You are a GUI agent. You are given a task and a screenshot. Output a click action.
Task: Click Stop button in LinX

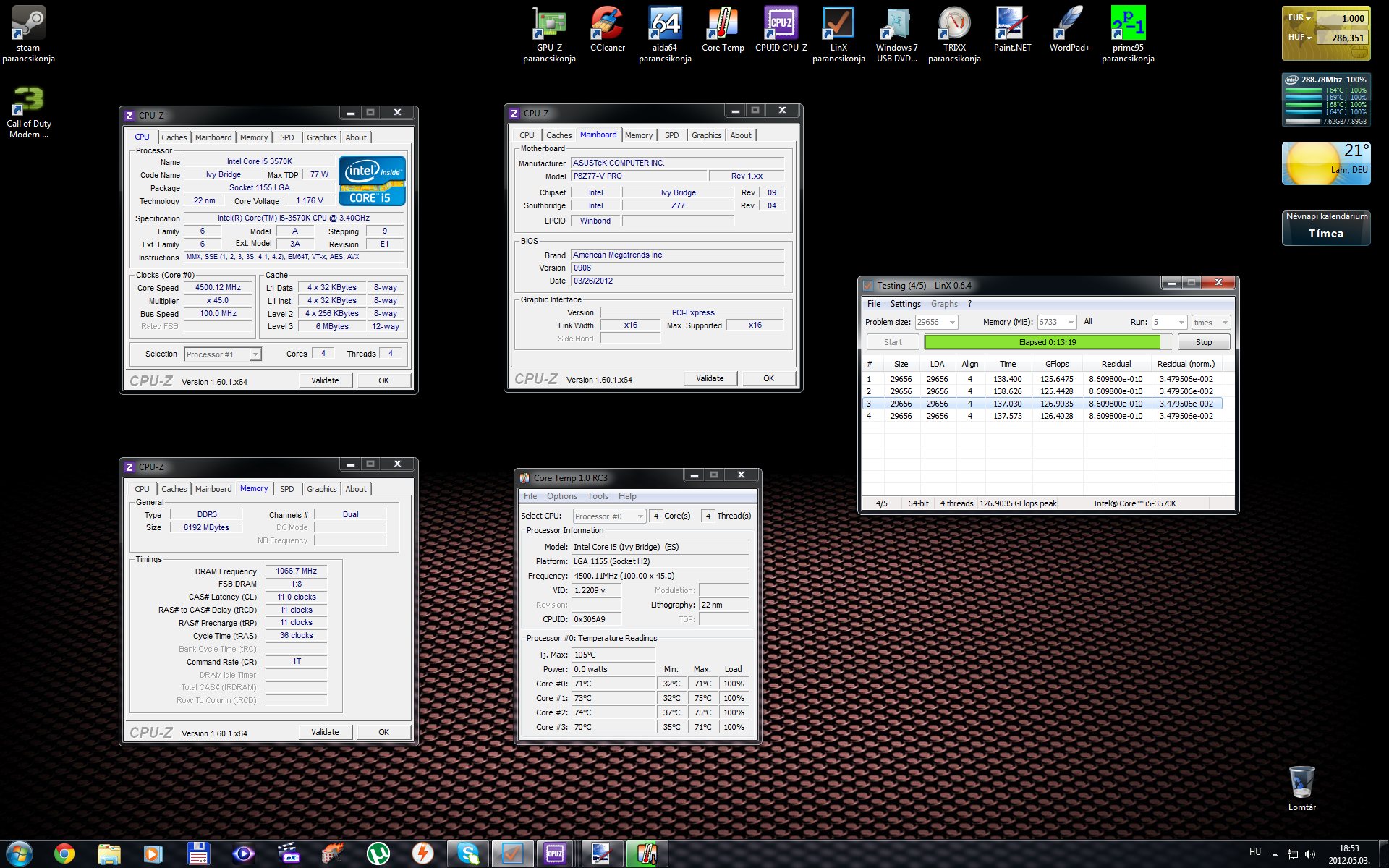coord(1203,342)
